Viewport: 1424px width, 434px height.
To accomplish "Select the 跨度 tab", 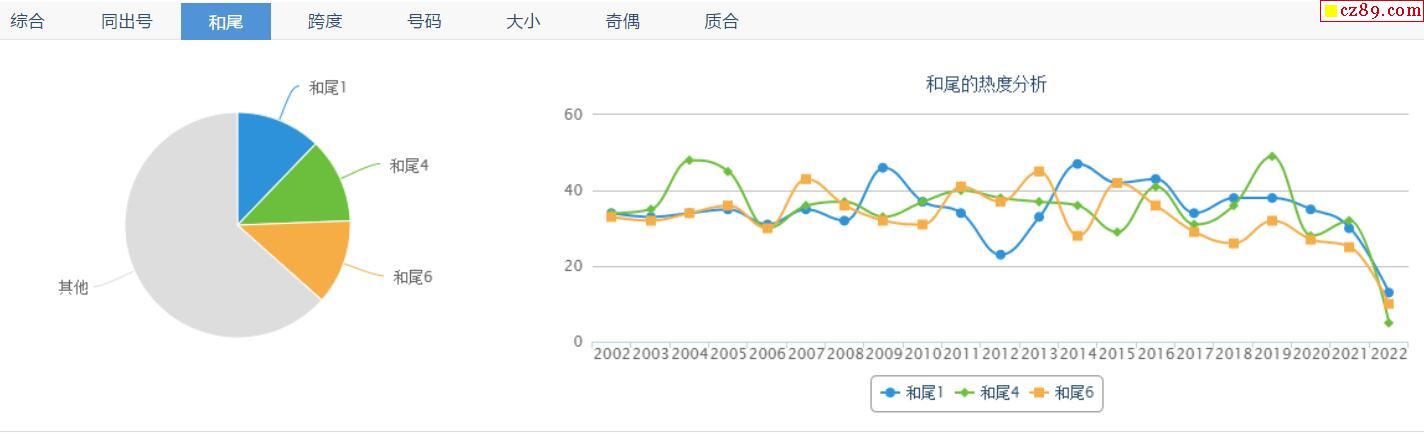I will (325, 21).
